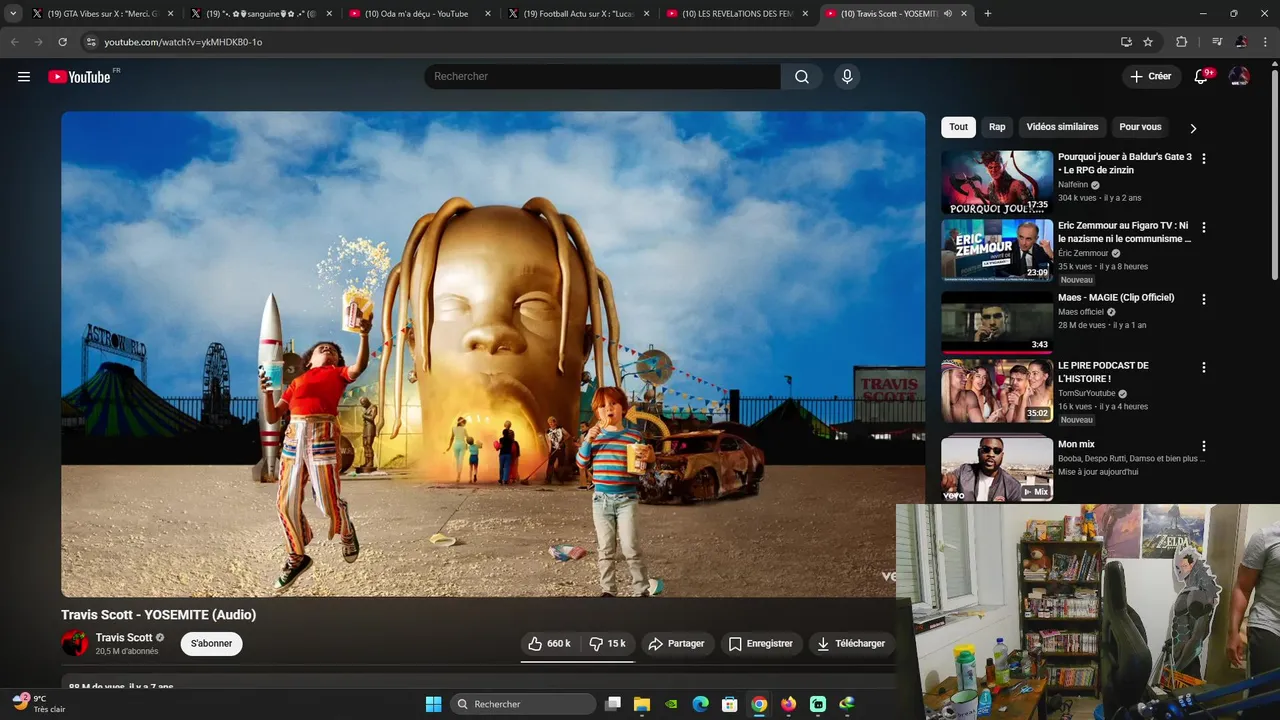Open Chrome's three-dot menu
The width and height of the screenshot is (1280, 720).
[x=1266, y=42]
